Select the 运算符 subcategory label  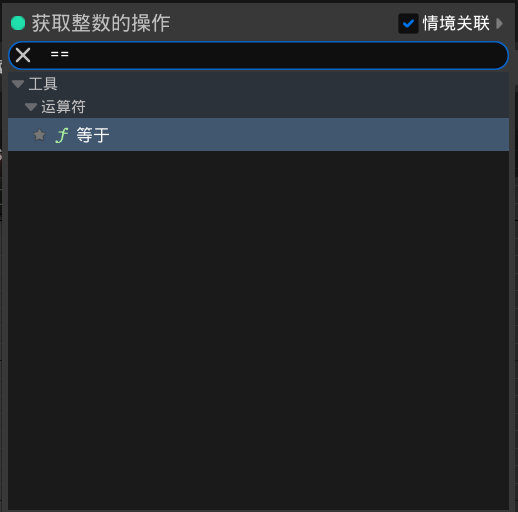tap(63, 107)
